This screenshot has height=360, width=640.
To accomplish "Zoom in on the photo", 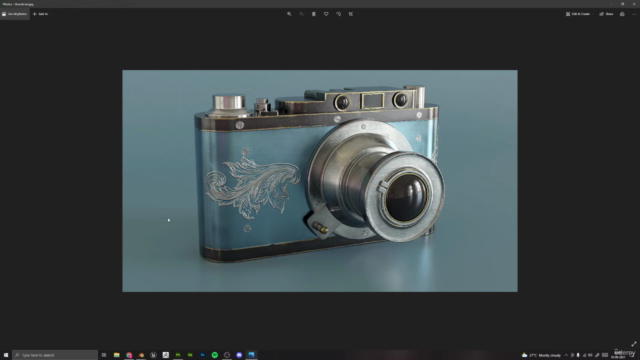I will pos(289,14).
